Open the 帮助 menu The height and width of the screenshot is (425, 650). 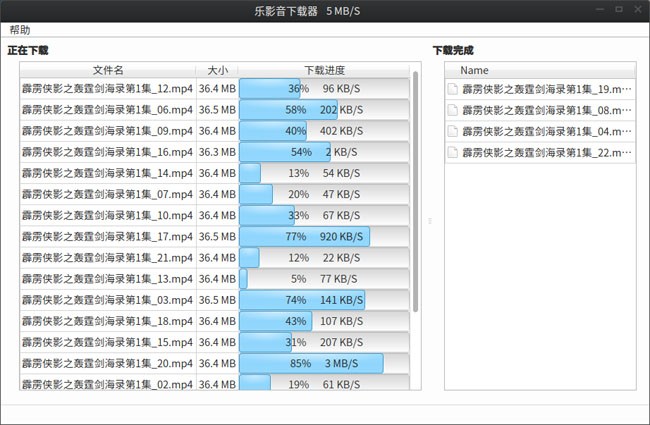pyautogui.click(x=20, y=31)
